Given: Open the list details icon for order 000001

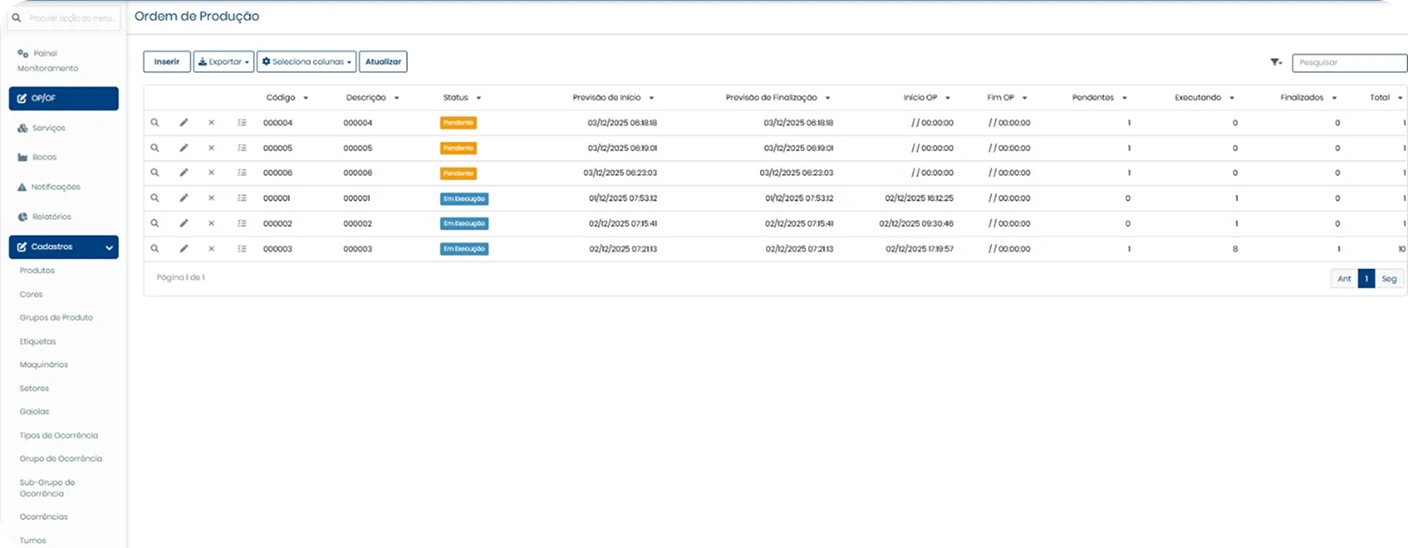Looking at the screenshot, I should tap(242, 198).
